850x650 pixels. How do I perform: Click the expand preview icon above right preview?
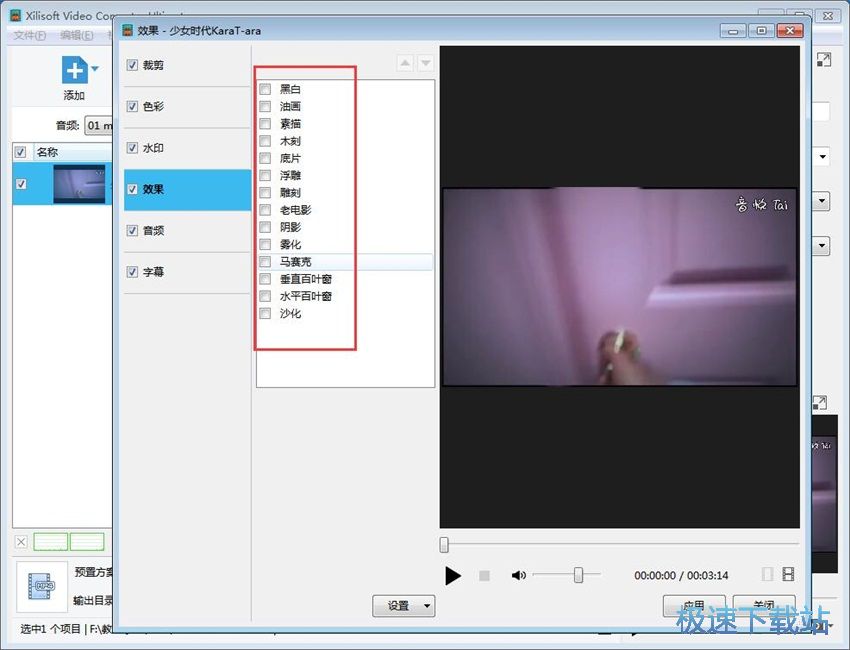(820, 403)
